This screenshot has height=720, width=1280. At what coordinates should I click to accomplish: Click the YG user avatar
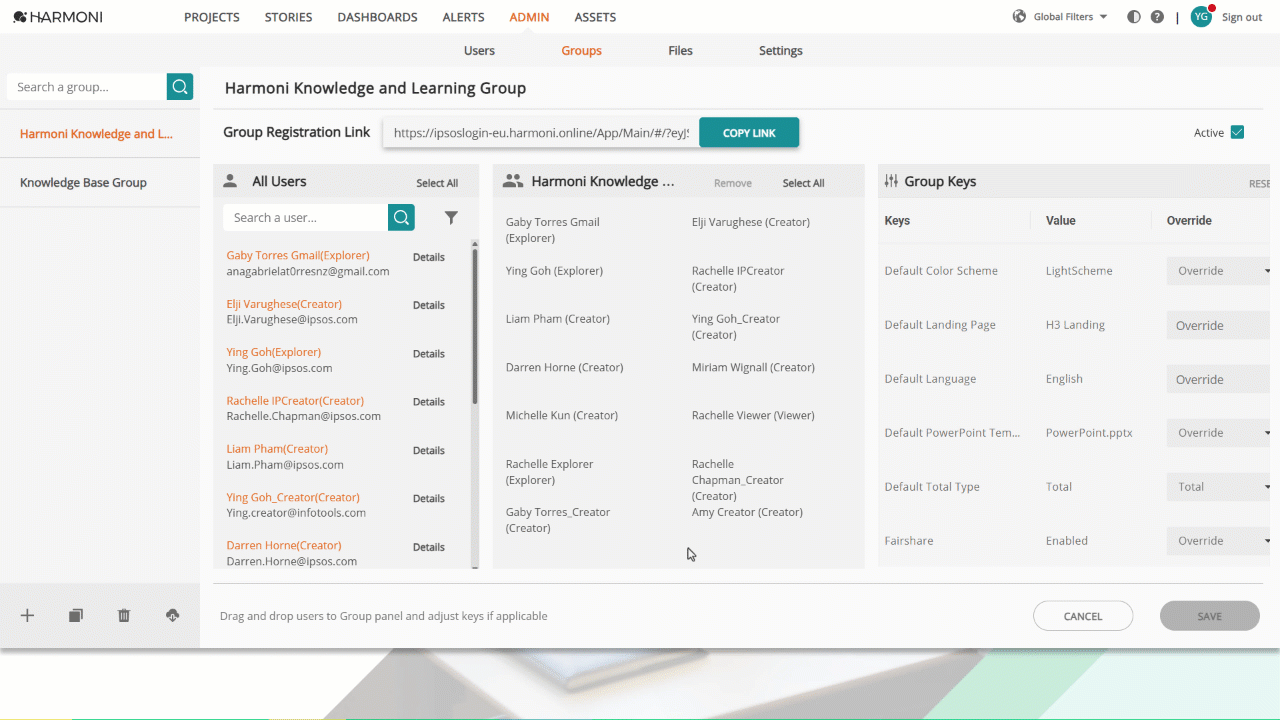pos(1201,17)
